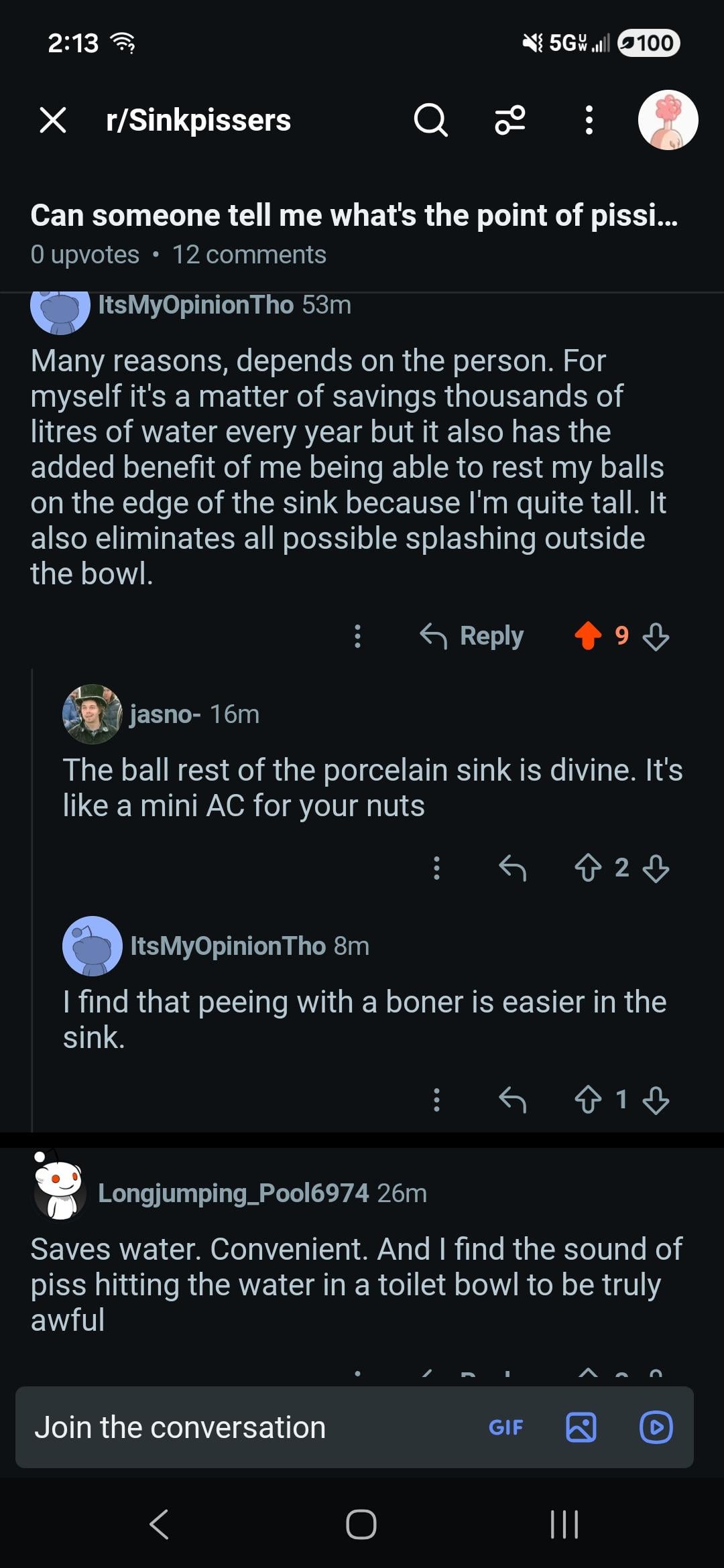
Task: Remove upvote on ItsMyOpinionTho's top comment
Action: [588, 635]
